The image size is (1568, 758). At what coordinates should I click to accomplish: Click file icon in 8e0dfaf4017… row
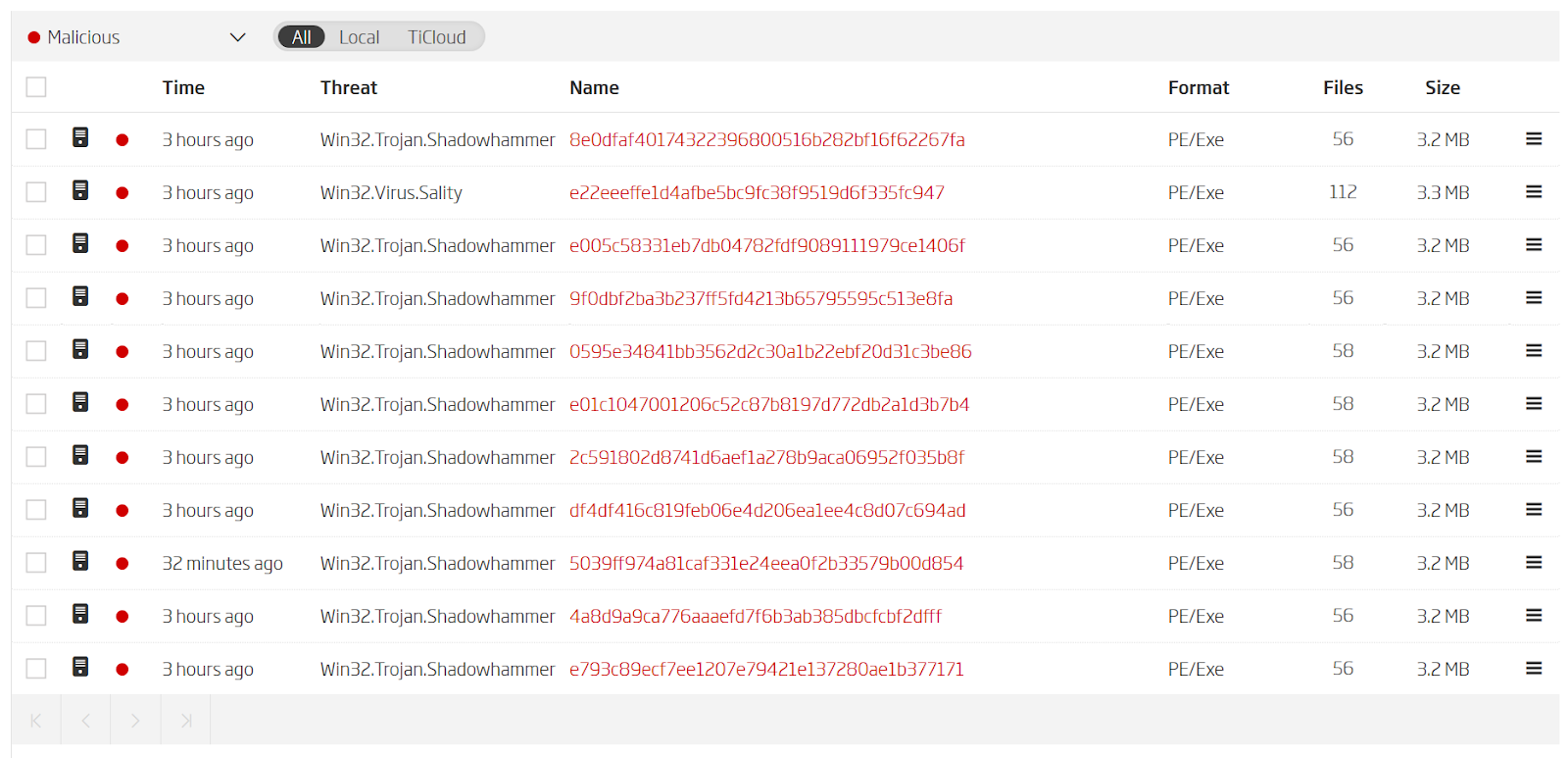pos(80,137)
